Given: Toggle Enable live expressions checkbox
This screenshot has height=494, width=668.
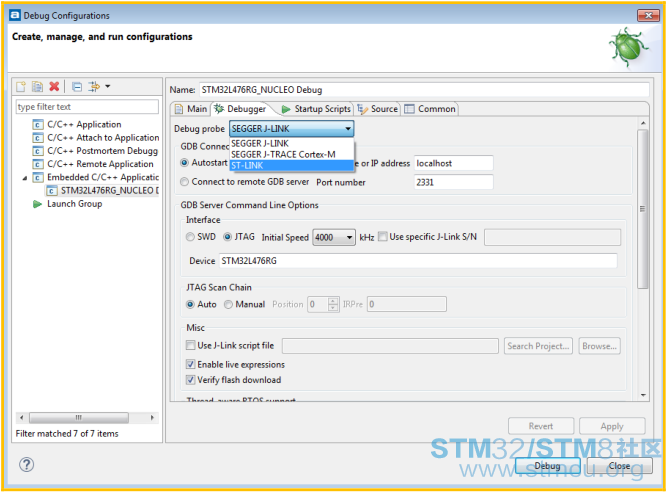Looking at the screenshot, I should tap(190, 365).
